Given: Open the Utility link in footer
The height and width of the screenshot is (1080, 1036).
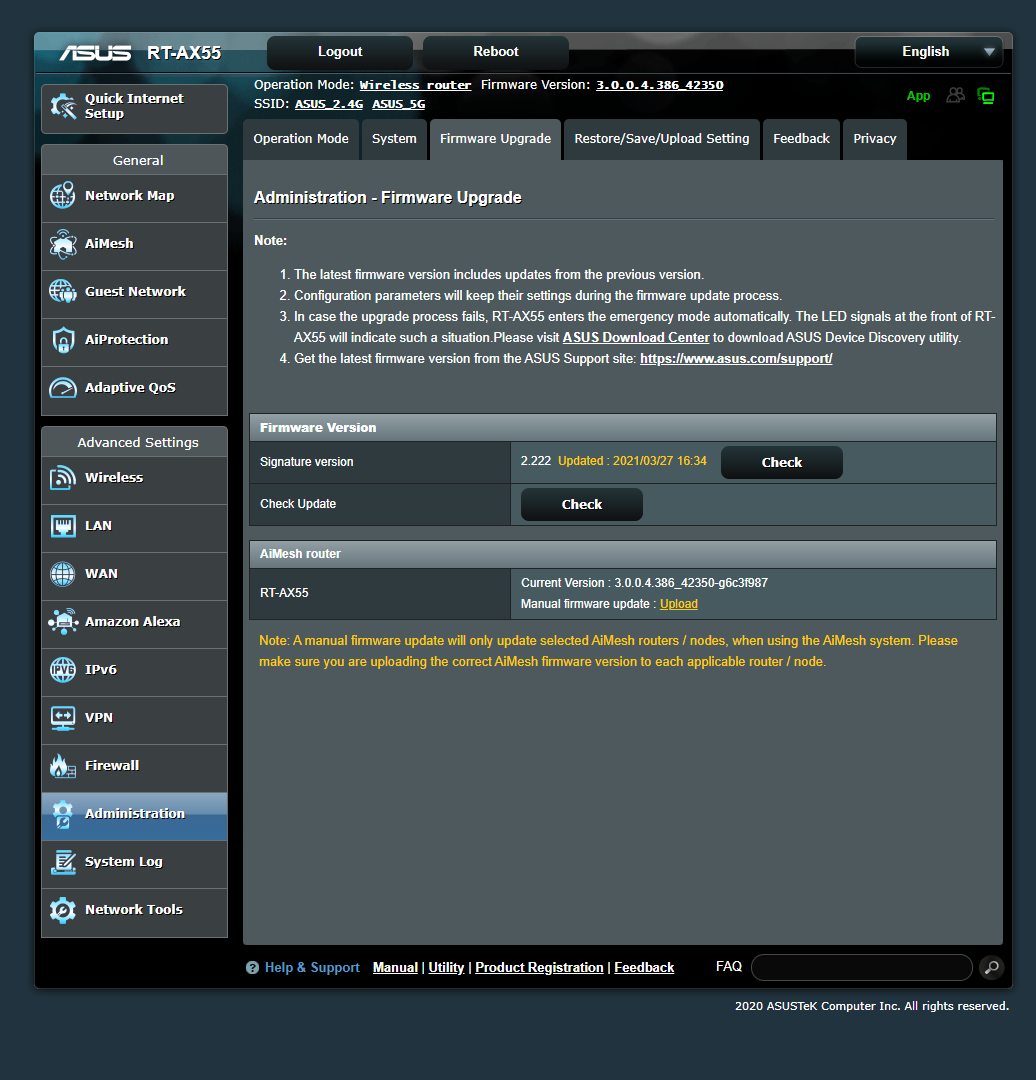Looking at the screenshot, I should [446, 968].
